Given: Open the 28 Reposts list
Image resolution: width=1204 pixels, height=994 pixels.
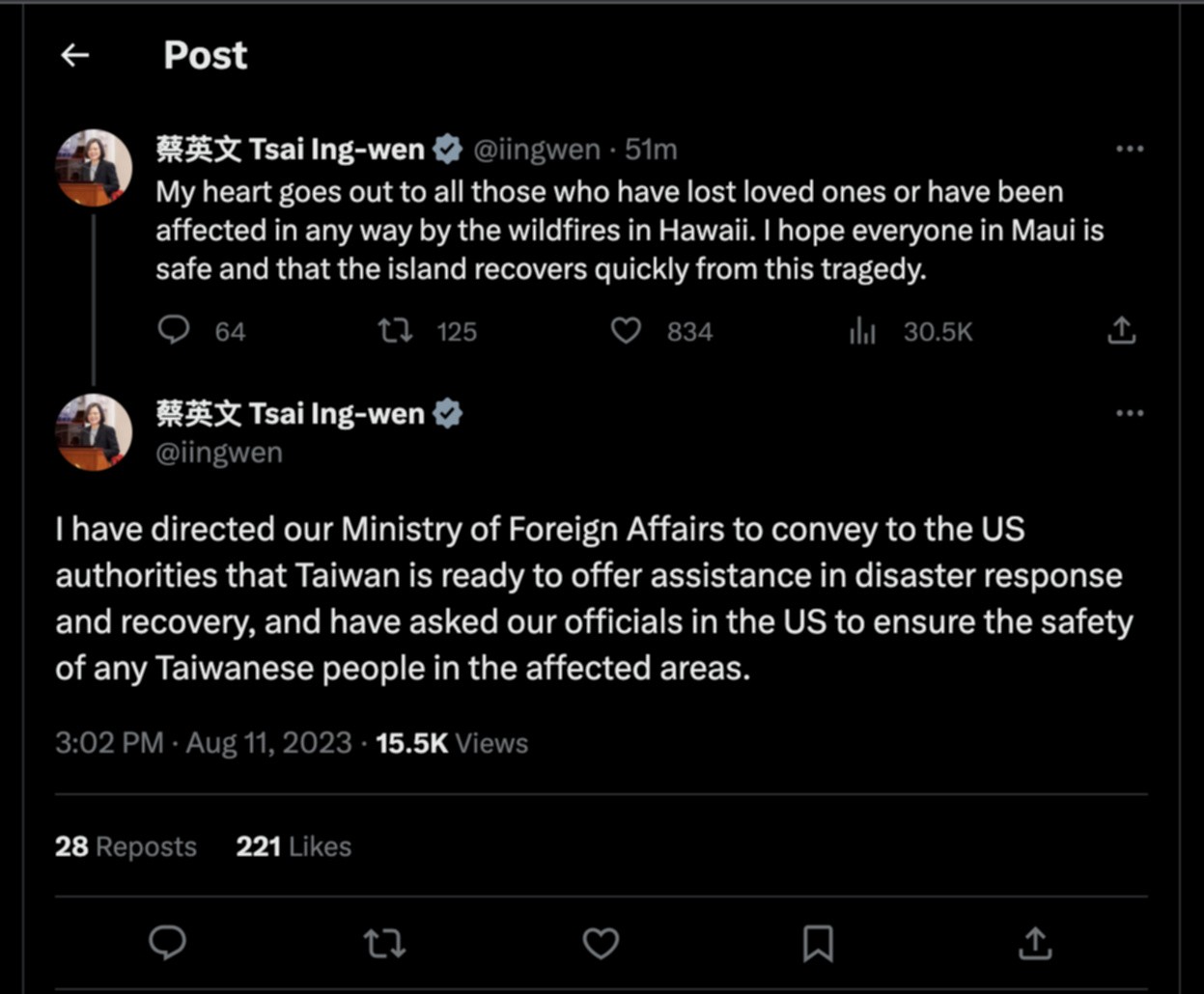Looking at the screenshot, I should coord(126,846).
